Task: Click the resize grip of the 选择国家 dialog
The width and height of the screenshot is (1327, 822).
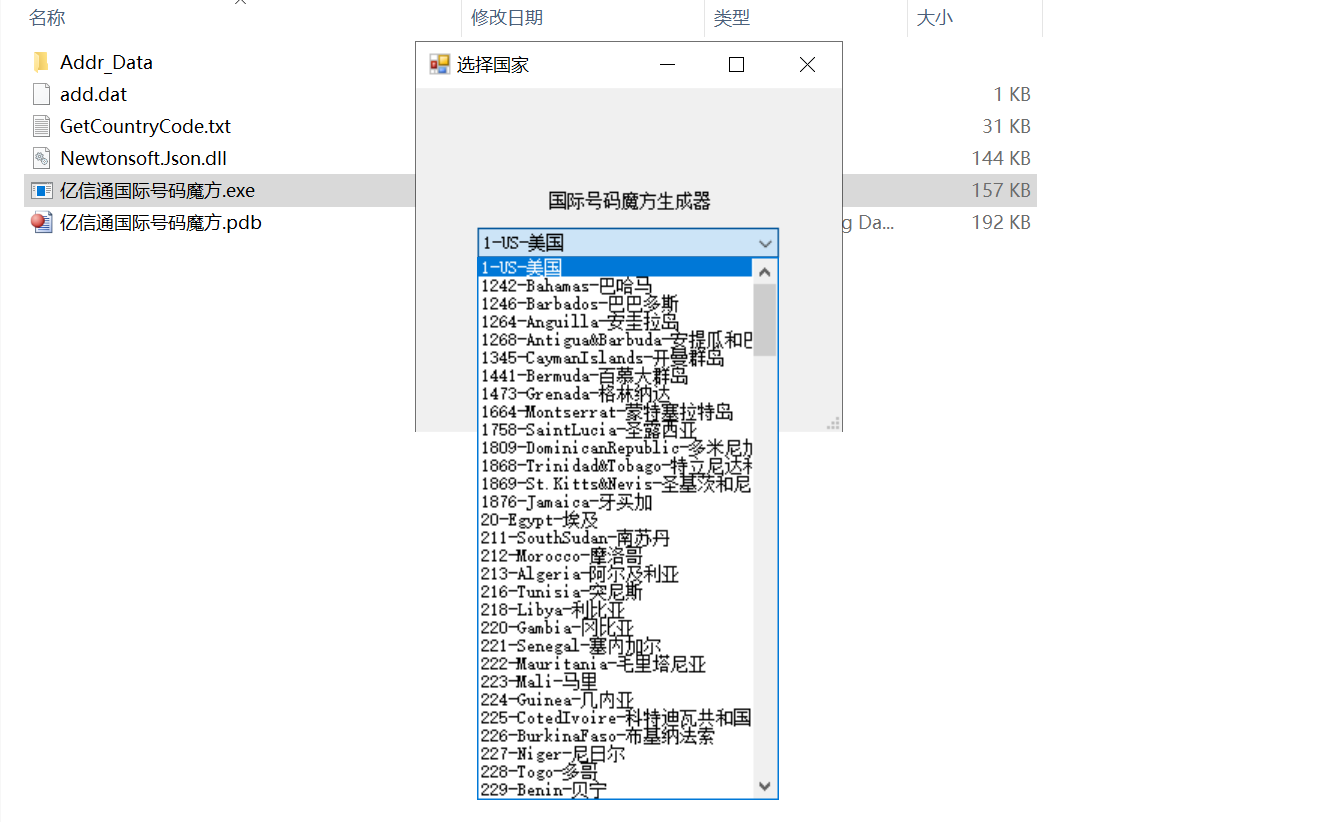Action: (833, 424)
